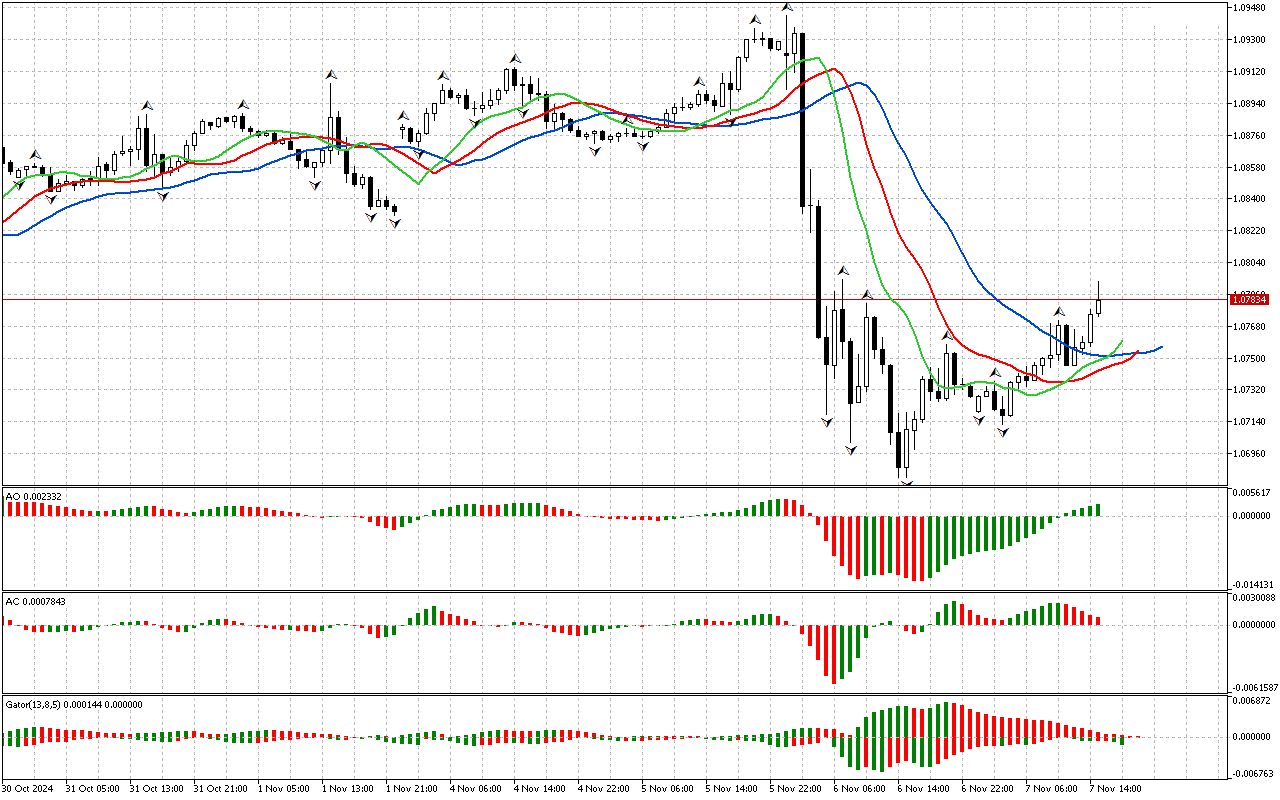
Task: Click price scale value 1.08940
Action: [1250, 103]
